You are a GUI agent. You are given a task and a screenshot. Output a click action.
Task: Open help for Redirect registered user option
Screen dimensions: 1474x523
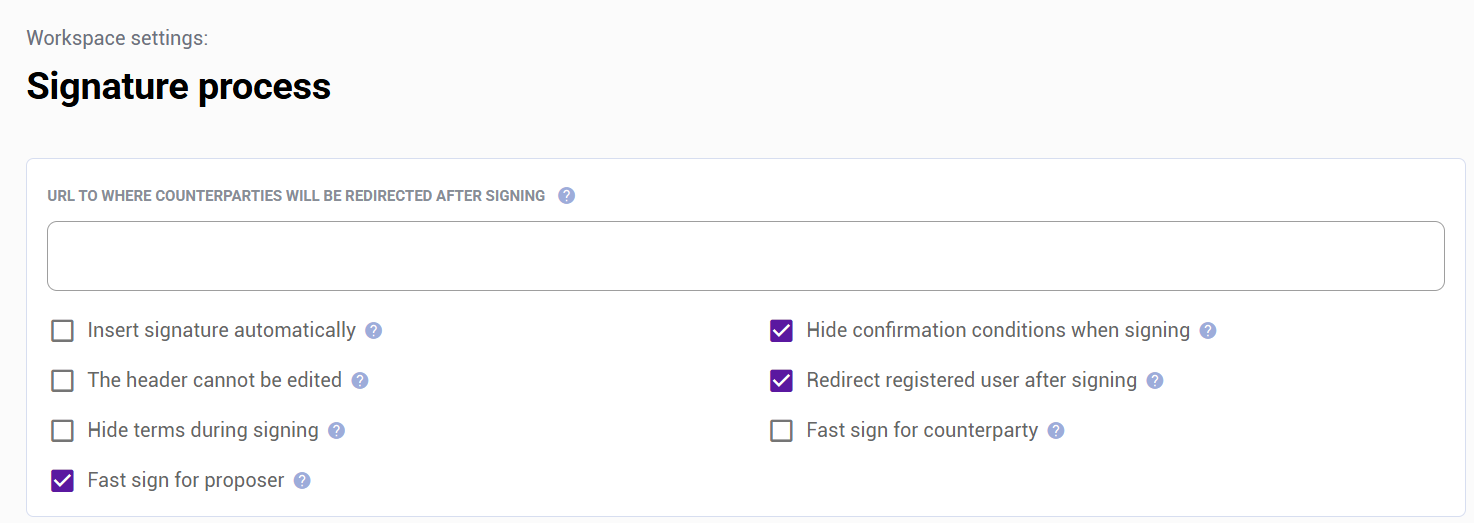(1154, 381)
